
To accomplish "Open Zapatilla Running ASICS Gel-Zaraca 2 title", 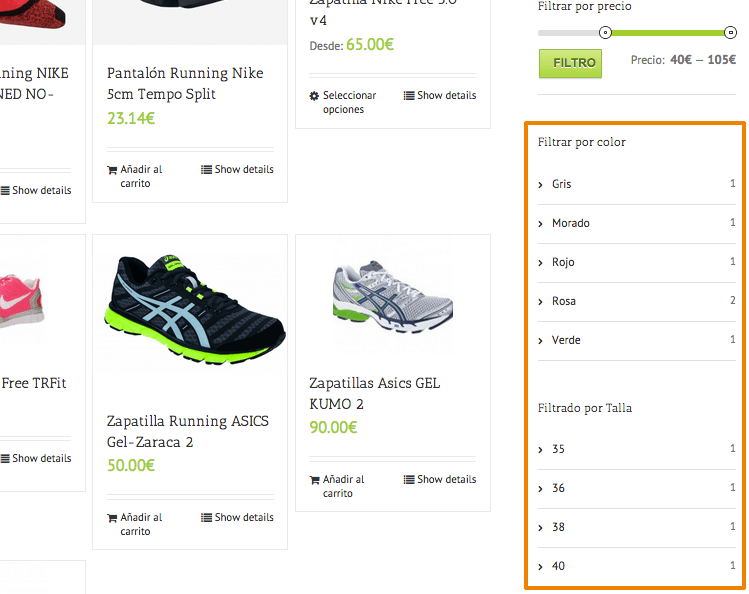I will tap(188, 432).
